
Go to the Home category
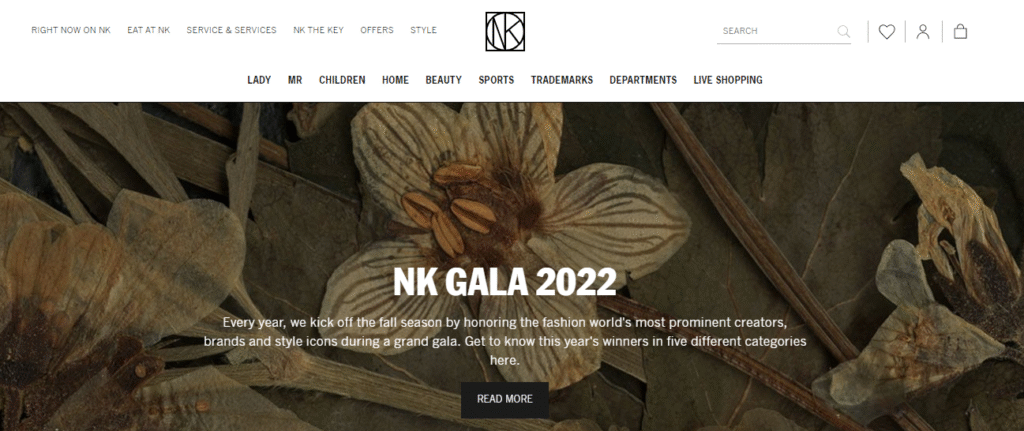(x=395, y=80)
